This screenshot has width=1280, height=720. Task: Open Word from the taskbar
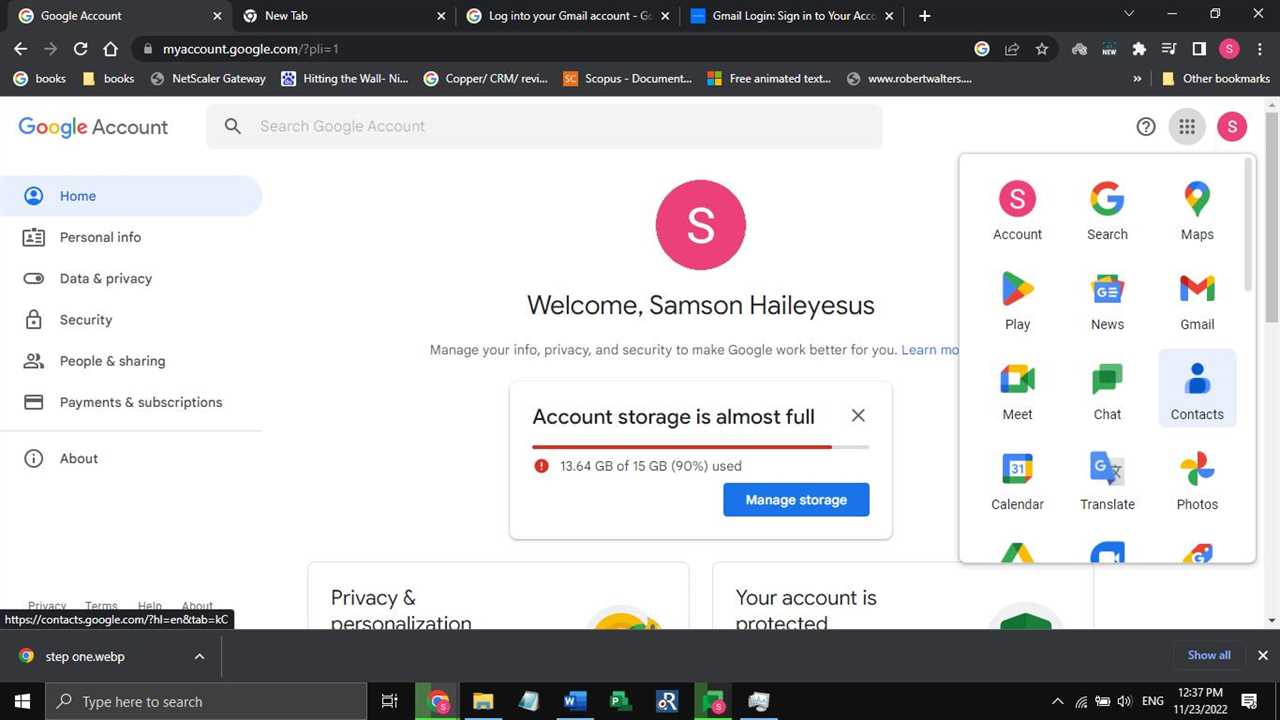point(575,701)
